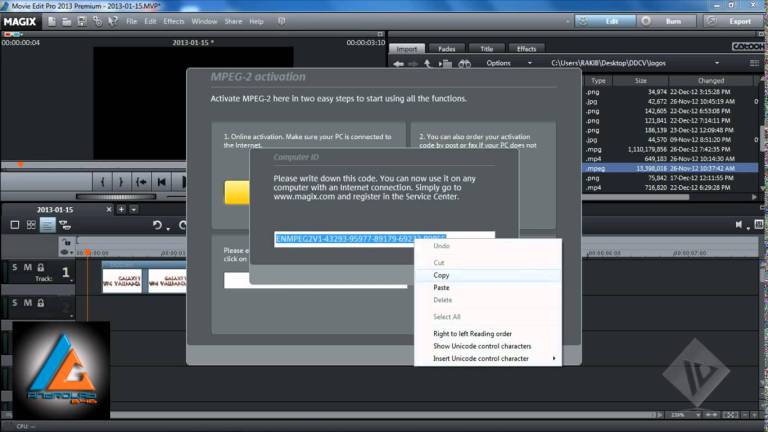The width and height of the screenshot is (768, 432).
Task: Jump to range start button
Action: coord(141,182)
